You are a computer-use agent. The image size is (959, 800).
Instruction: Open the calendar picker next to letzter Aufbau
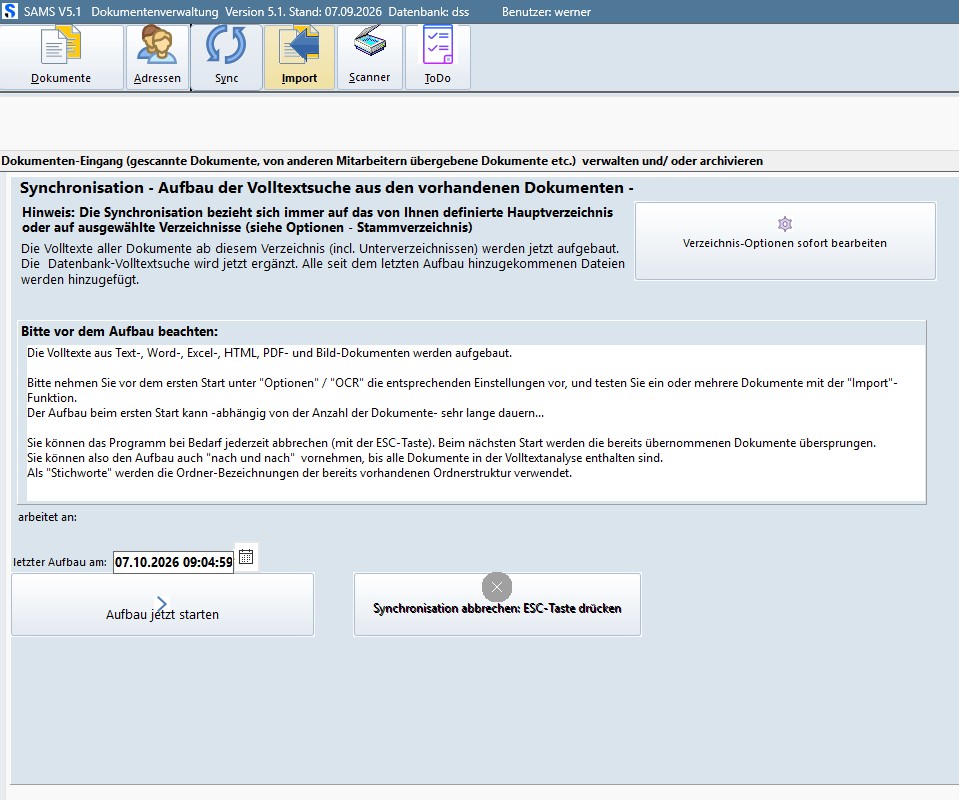246,557
